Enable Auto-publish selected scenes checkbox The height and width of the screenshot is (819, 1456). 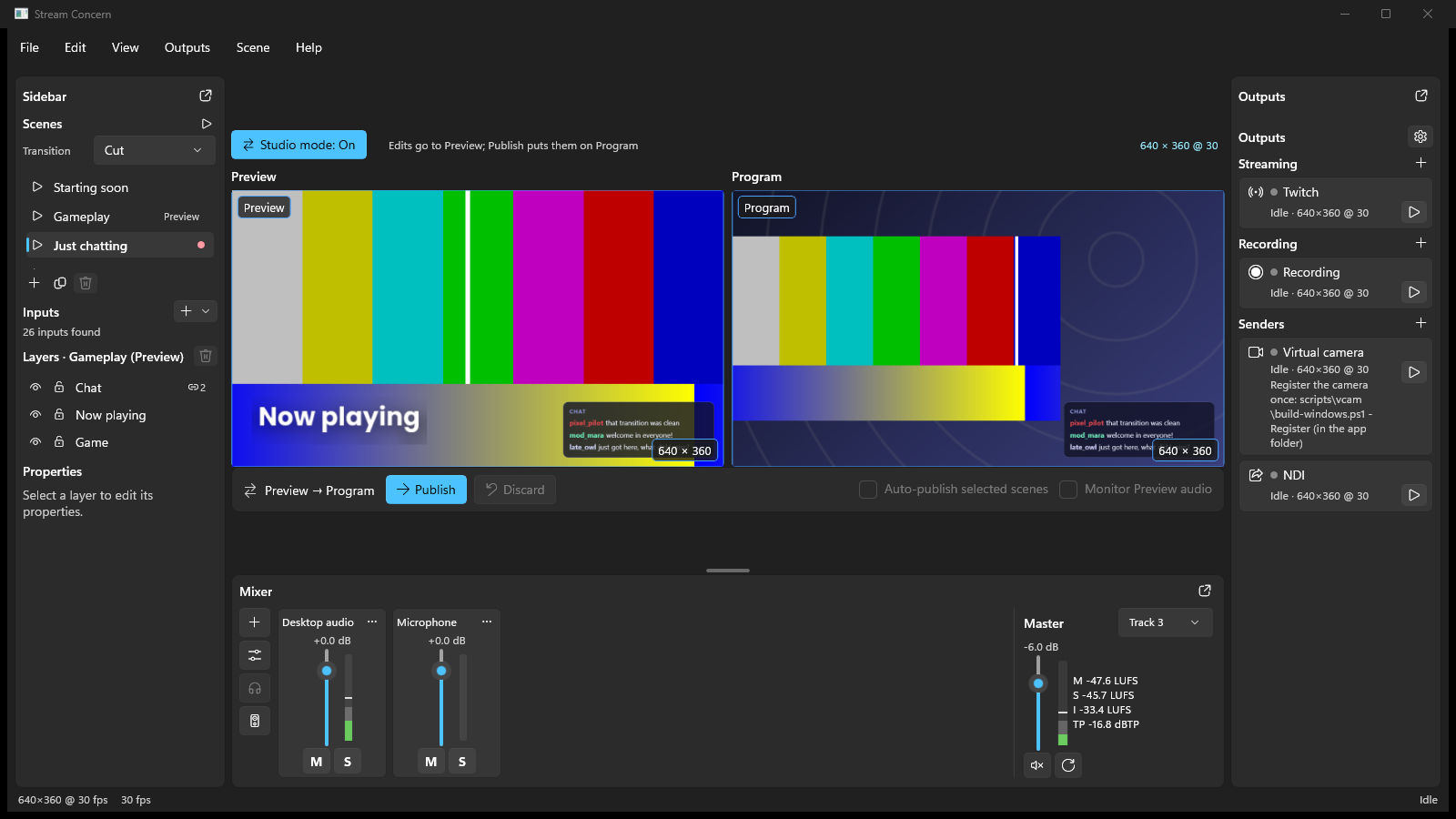tap(868, 490)
